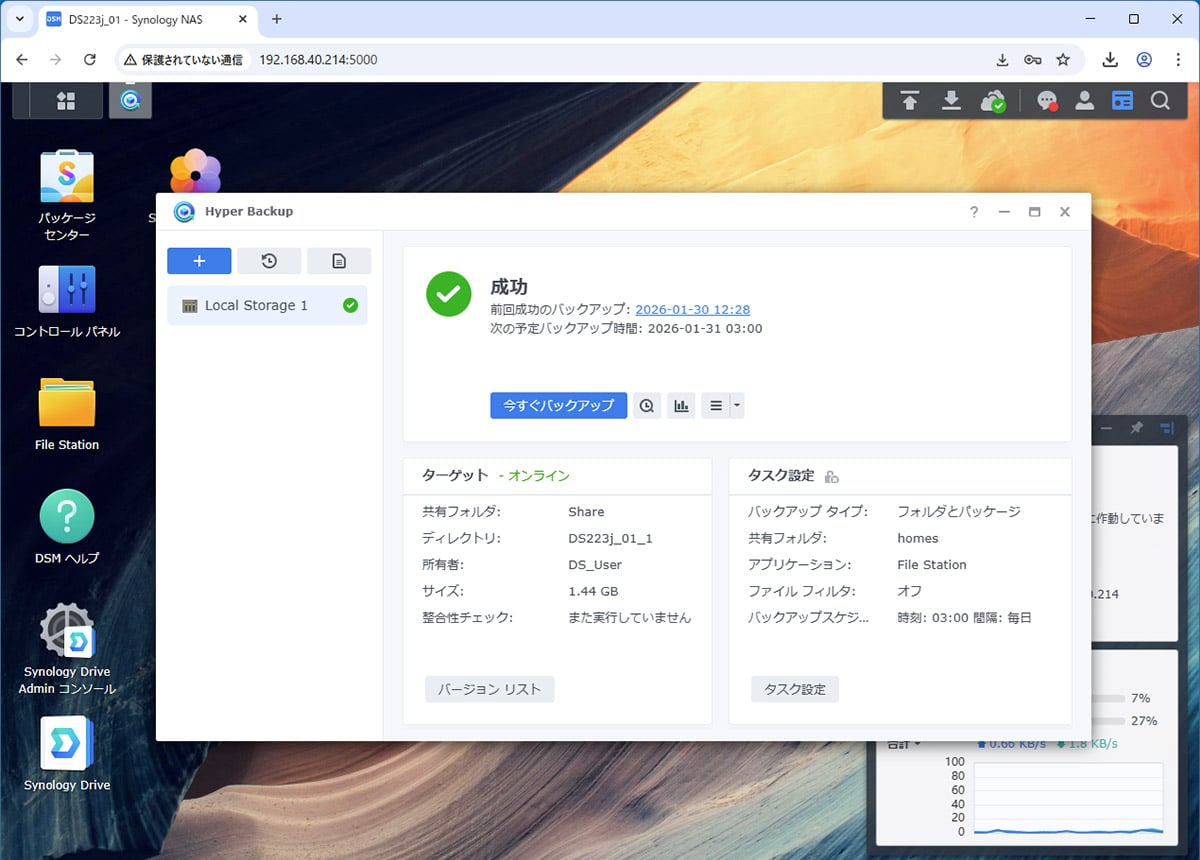Open DSM notifications chat bubble icon
This screenshot has height=860, width=1200.
coord(1047,101)
